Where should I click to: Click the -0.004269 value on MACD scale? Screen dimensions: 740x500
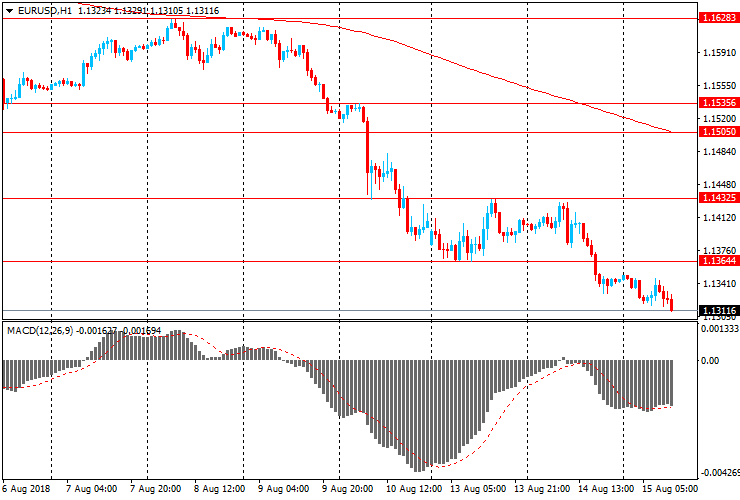719,472
